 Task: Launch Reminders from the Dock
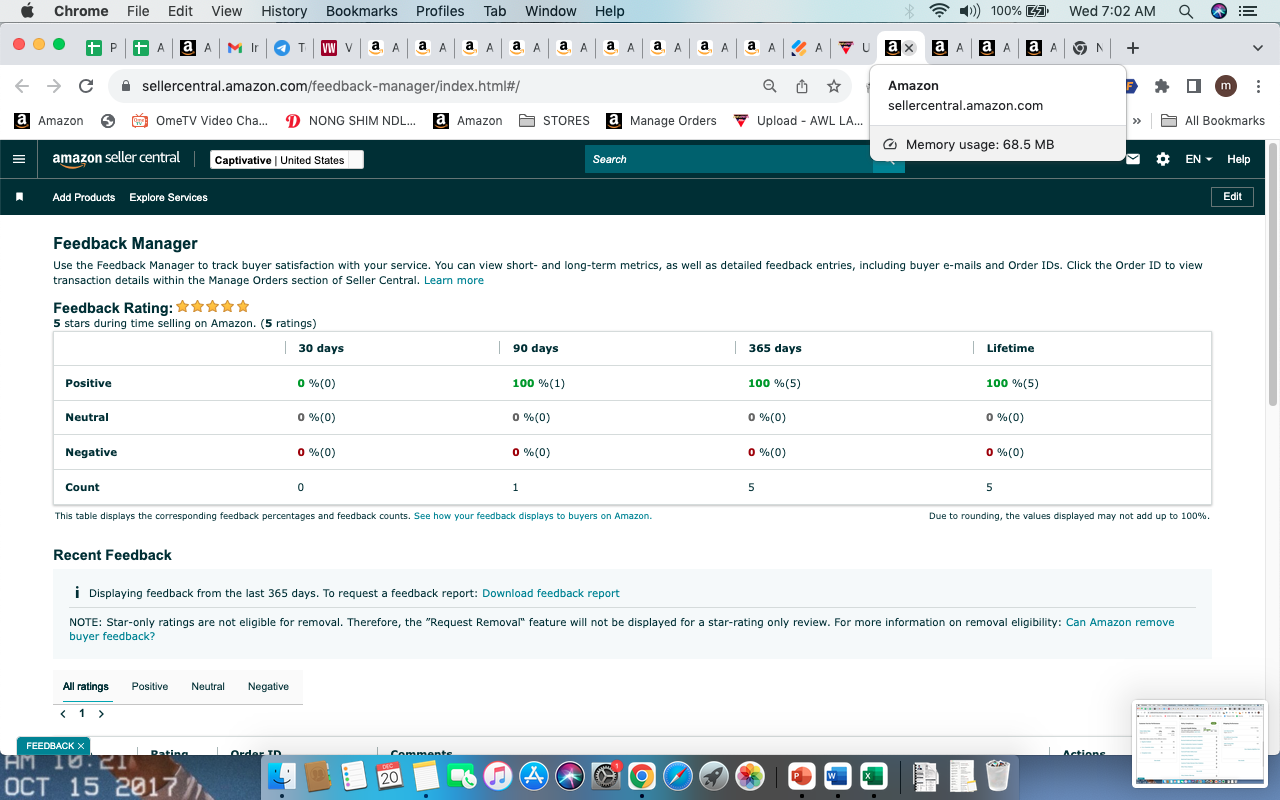point(353,776)
